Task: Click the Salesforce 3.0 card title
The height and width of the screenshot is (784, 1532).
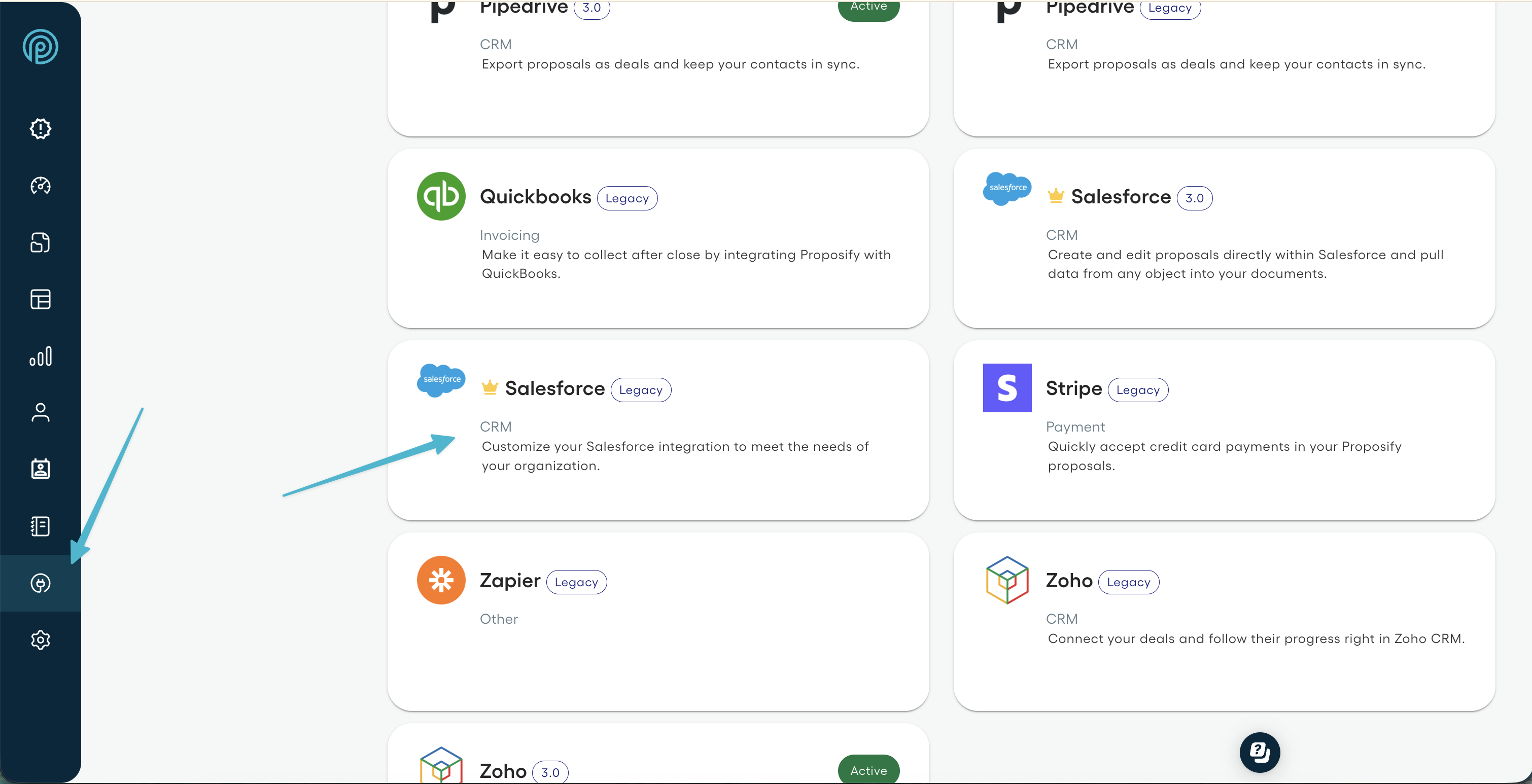Action: pos(1121,197)
